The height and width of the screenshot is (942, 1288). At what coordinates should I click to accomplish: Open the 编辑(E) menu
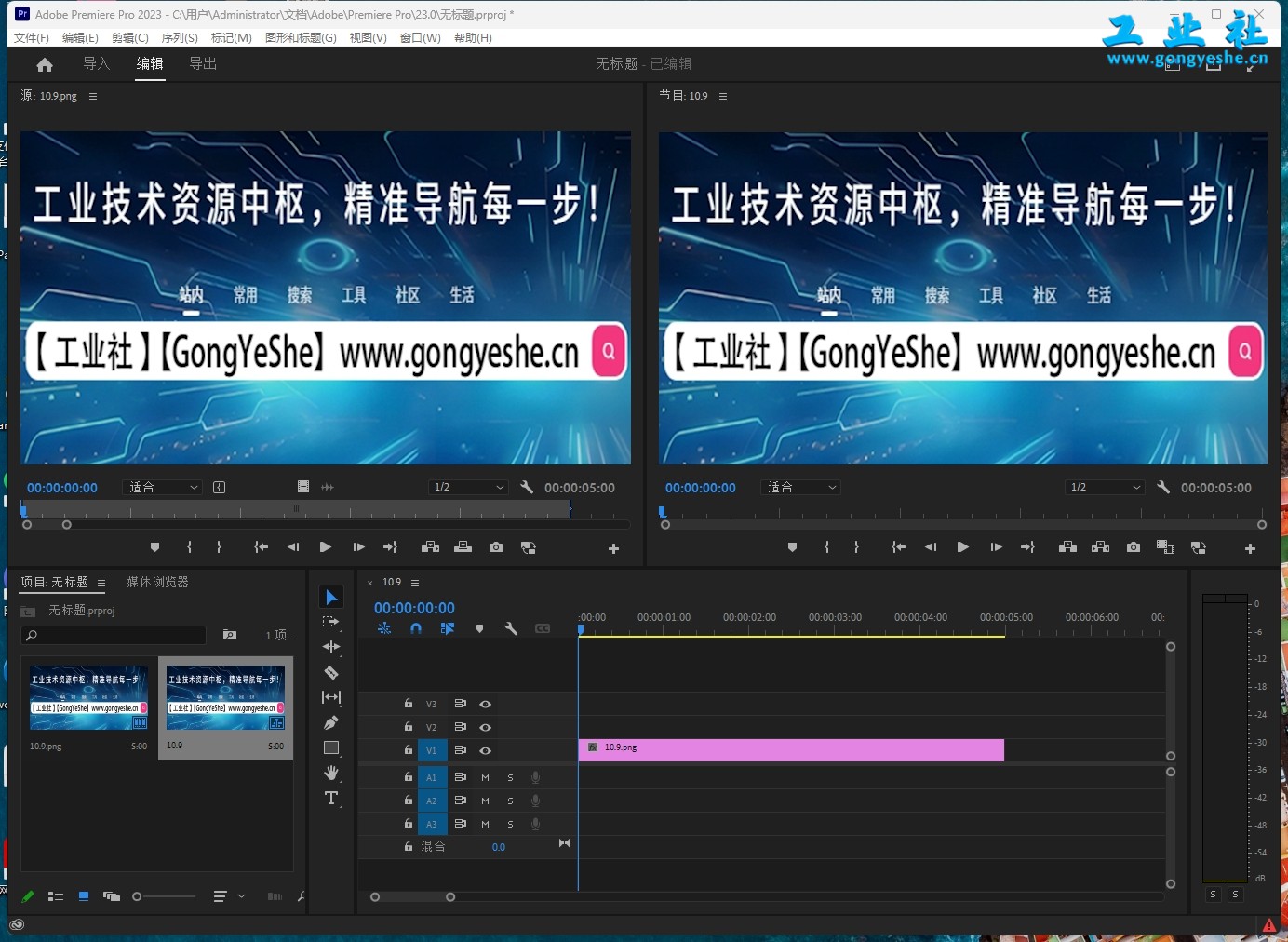[80, 37]
